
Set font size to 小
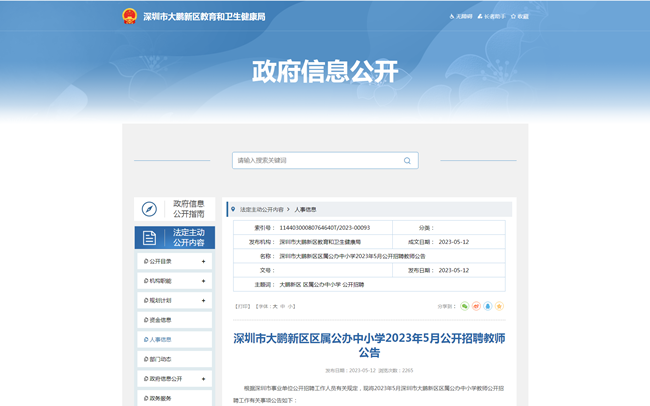tap(290, 306)
